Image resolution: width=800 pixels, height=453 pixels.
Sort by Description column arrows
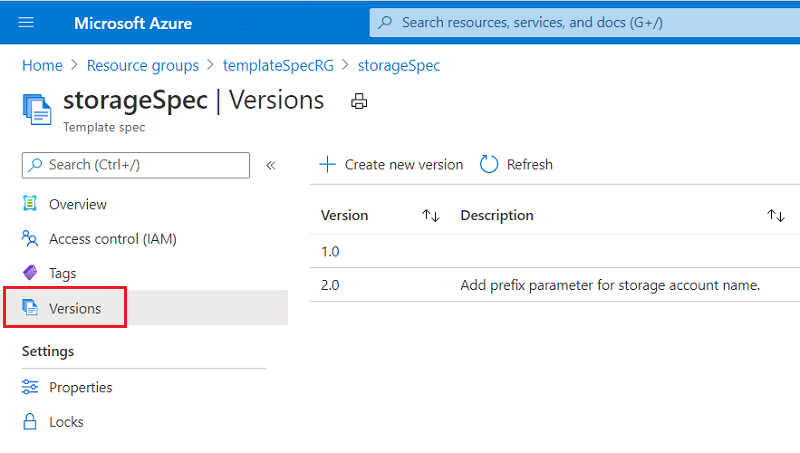(x=775, y=215)
